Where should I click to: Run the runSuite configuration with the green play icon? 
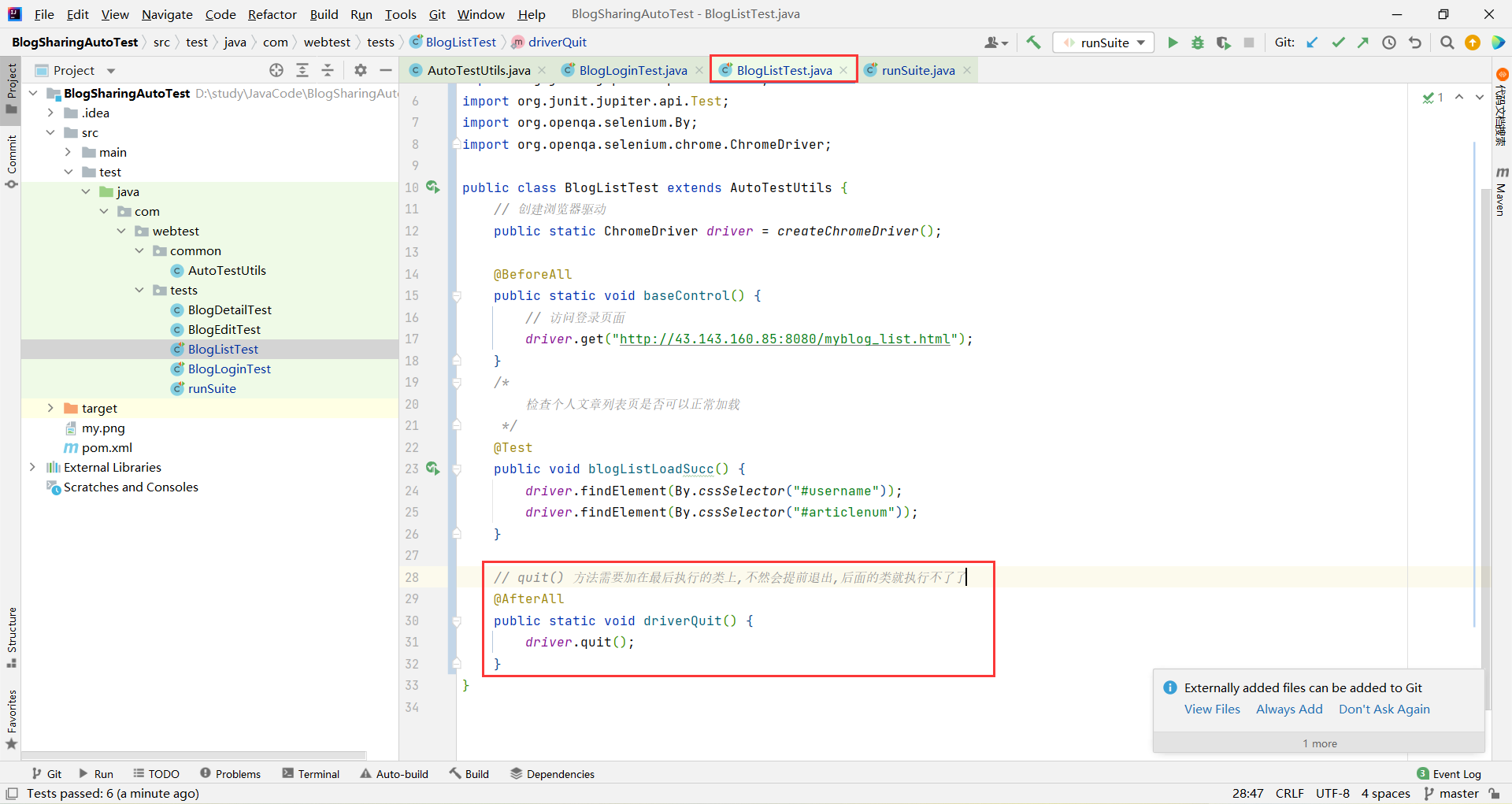(1173, 43)
